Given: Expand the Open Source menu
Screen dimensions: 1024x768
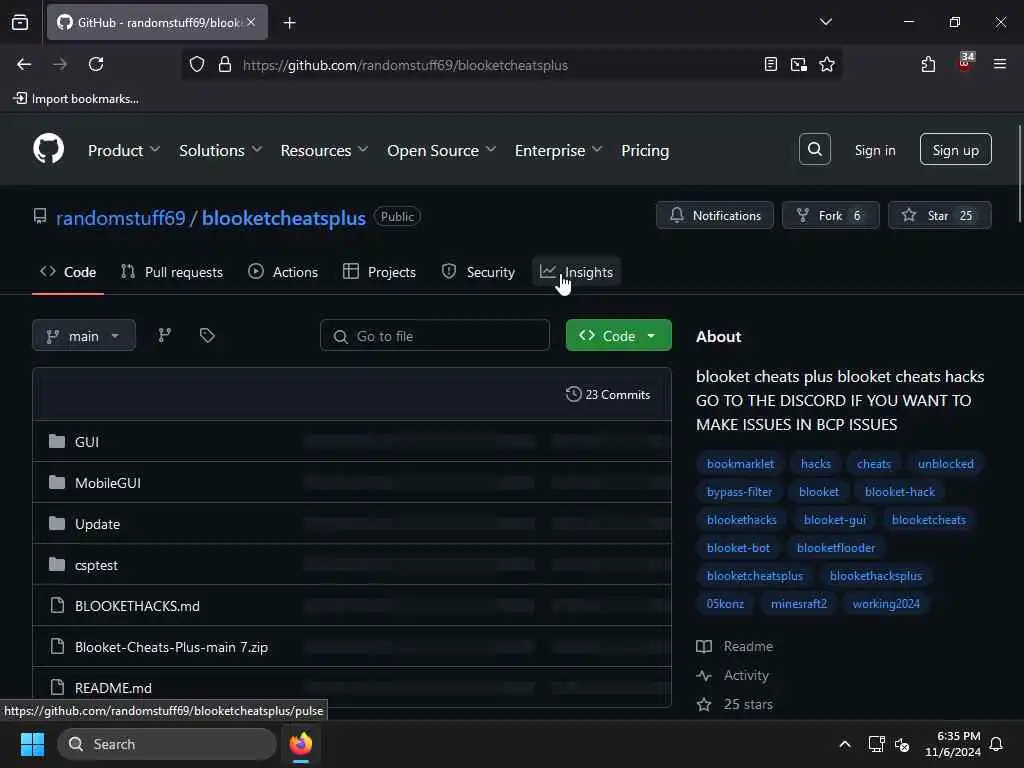Looking at the screenshot, I should click(x=441, y=150).
